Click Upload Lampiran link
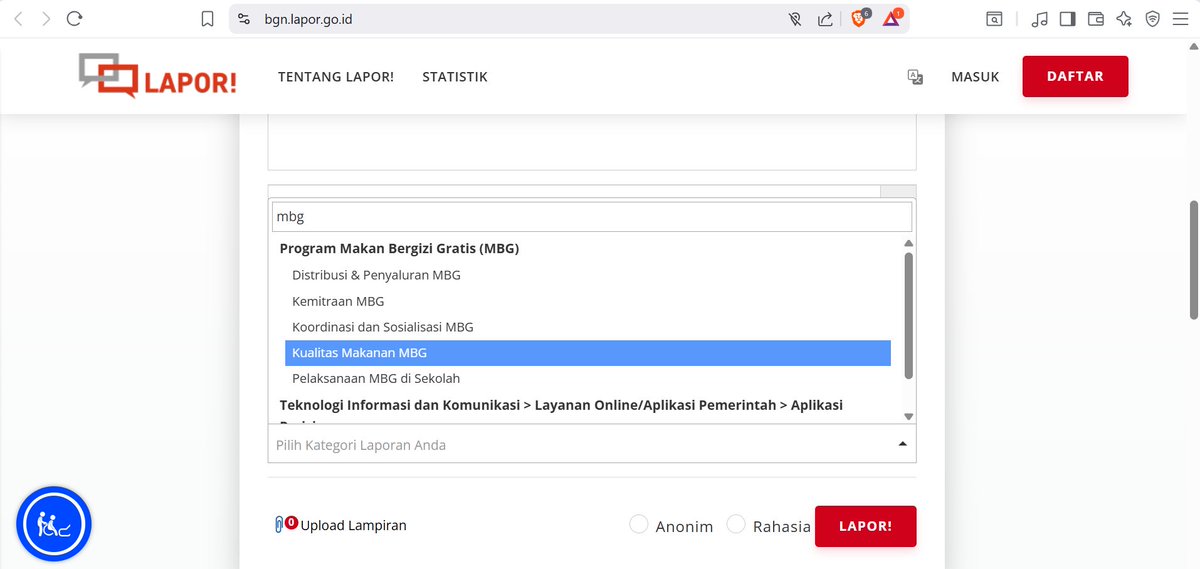This screenshot has width=1200, height=569. pos(353,525)
